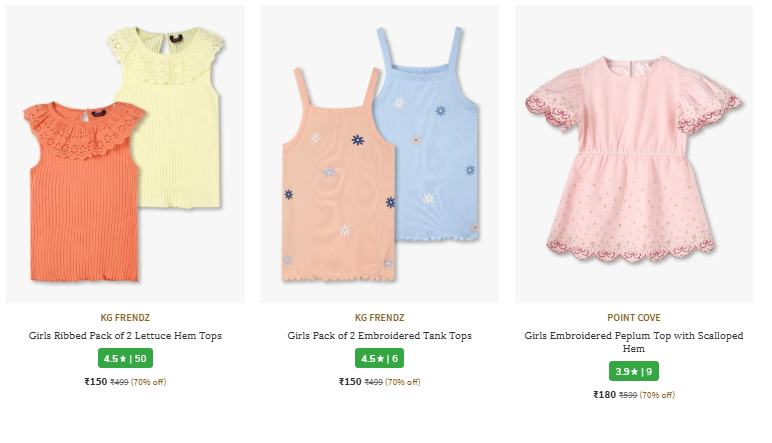Click KG FRENDZ brand above Embroidered Tank Tops

379,318
